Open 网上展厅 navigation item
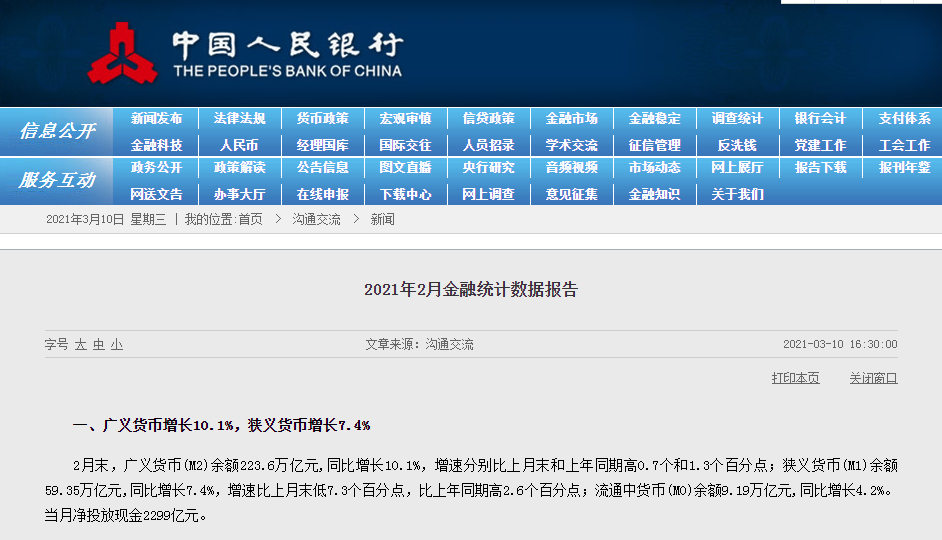Screen dimensions: 942x540 tap(737, 168)
